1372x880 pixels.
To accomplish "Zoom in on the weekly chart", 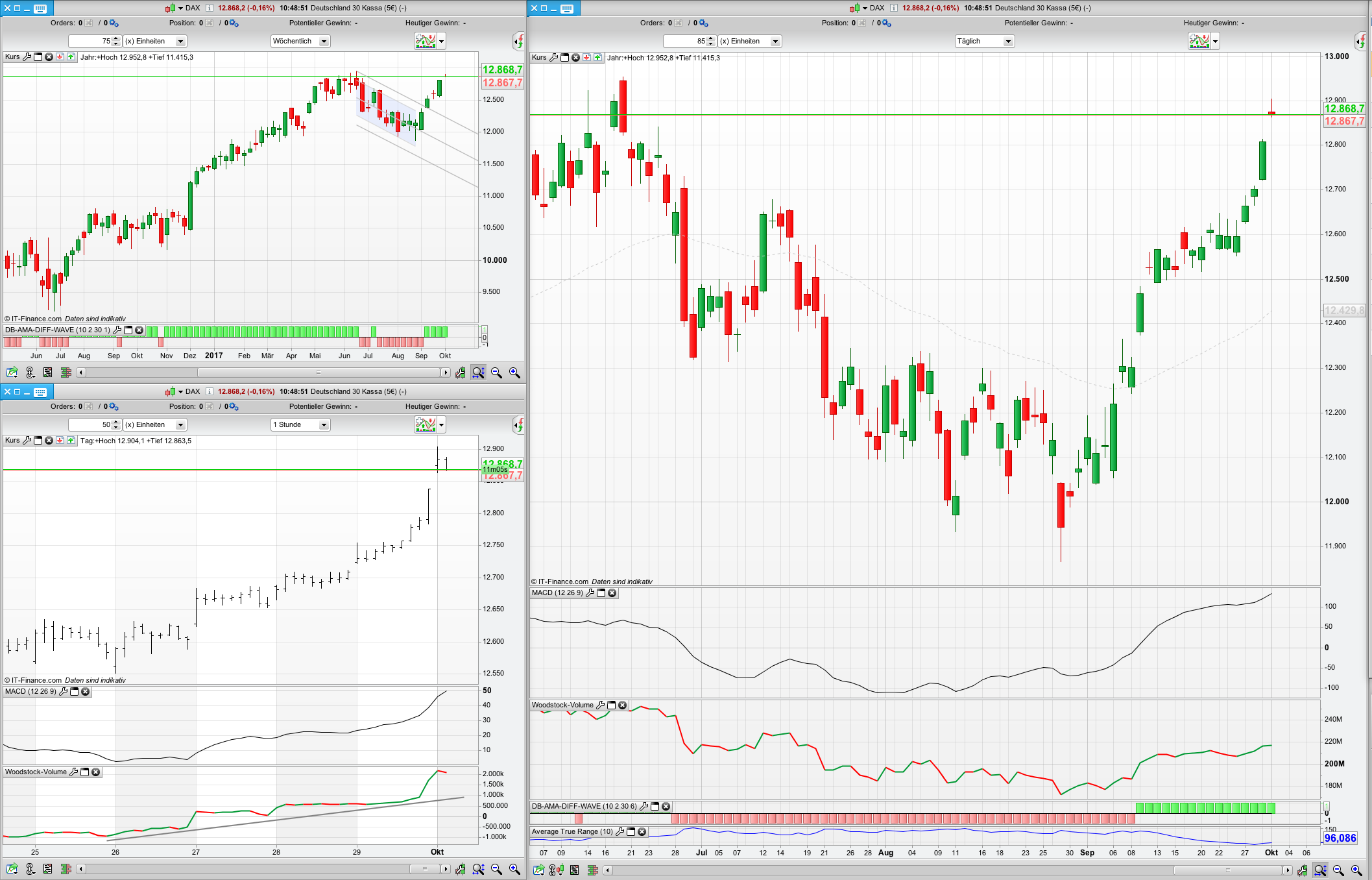I will click(514, 373).
